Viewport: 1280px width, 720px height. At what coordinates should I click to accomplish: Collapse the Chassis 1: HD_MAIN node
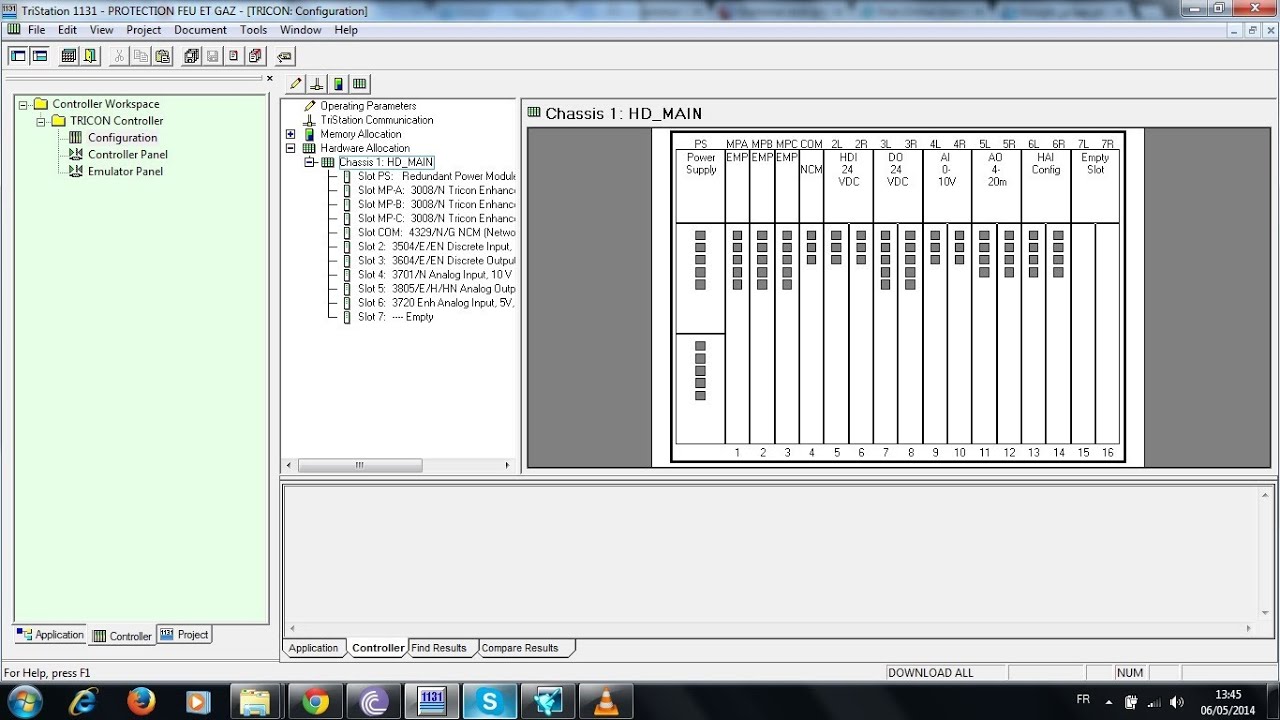click(x=310, y=162)
